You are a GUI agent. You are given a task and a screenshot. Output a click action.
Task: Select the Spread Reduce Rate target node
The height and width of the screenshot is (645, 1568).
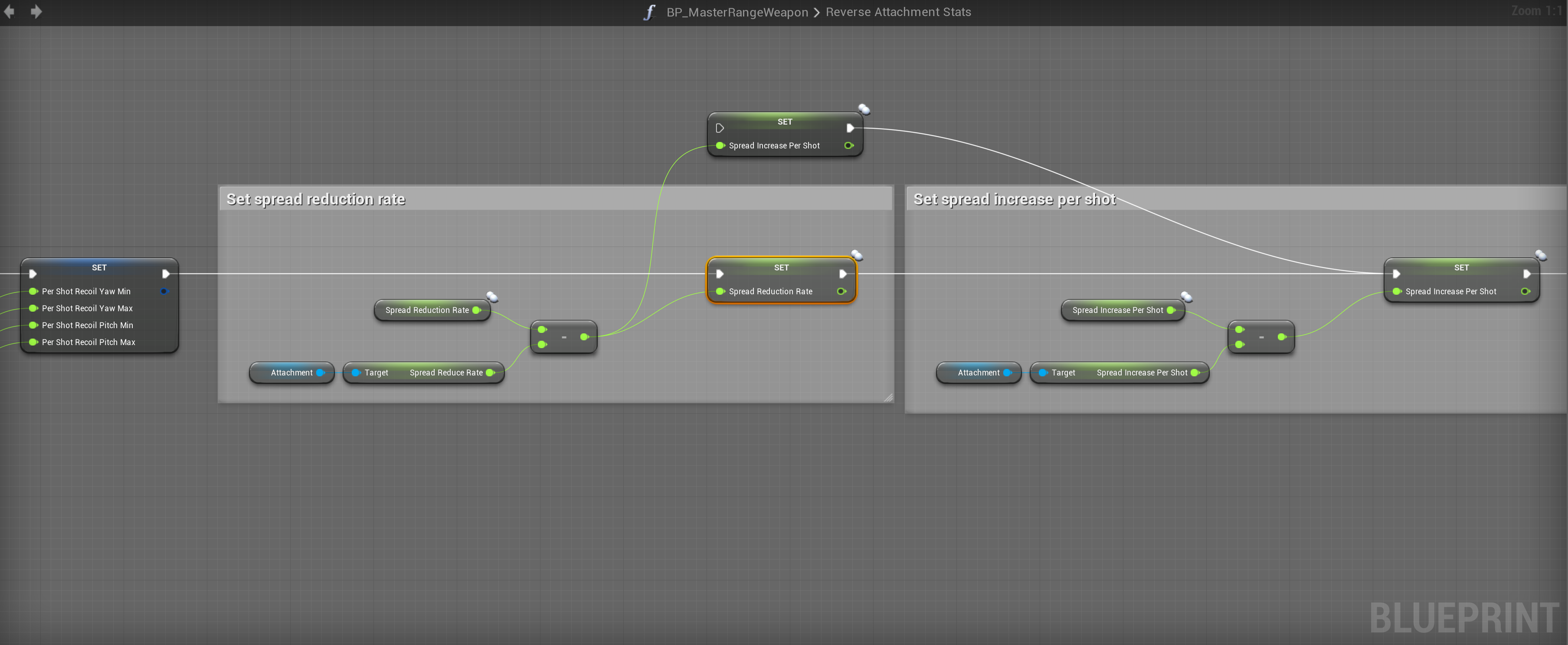(424, 373)
